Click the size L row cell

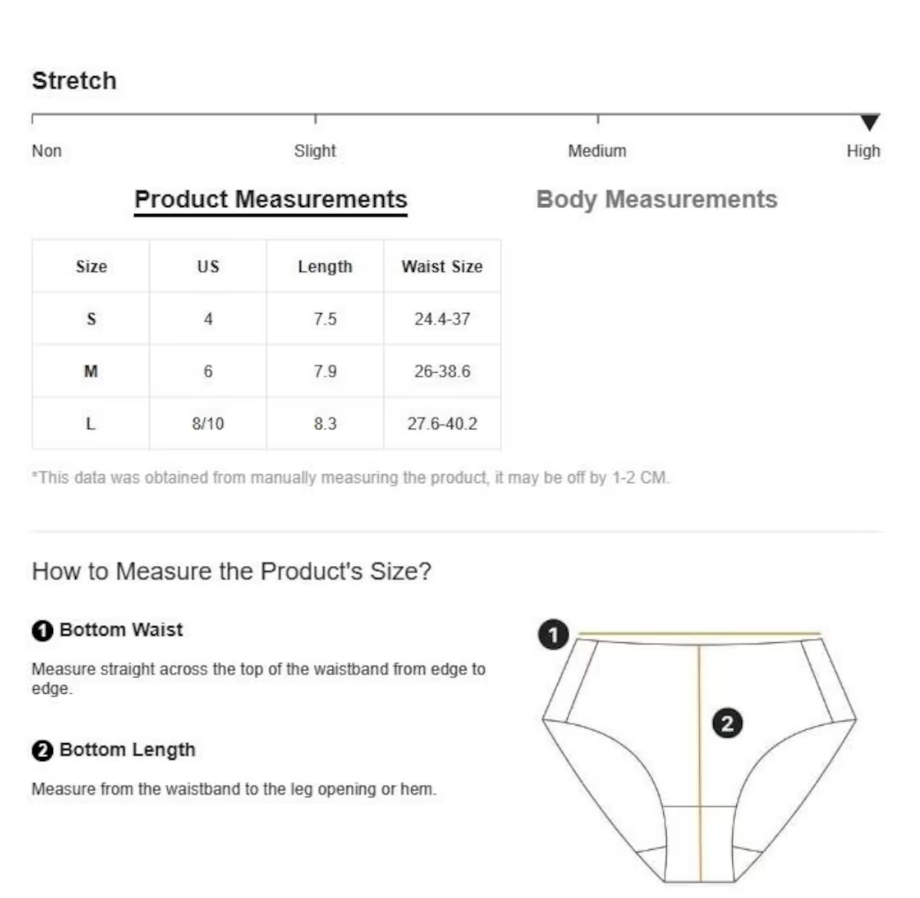click(91, 423)
